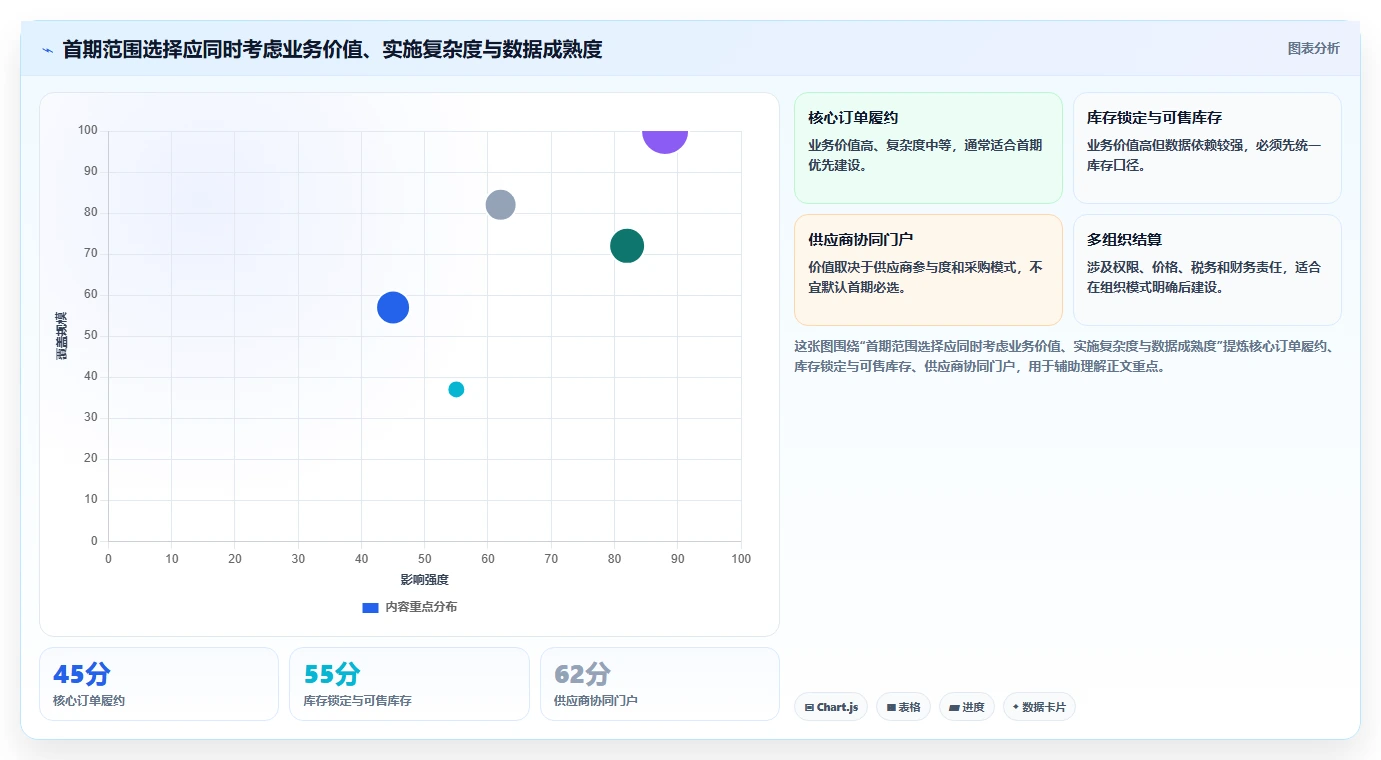This screenshot has width=1381, height=760.
Task: Click the 表格 tag
Action: pyautogui.click(x=903, y=707)
